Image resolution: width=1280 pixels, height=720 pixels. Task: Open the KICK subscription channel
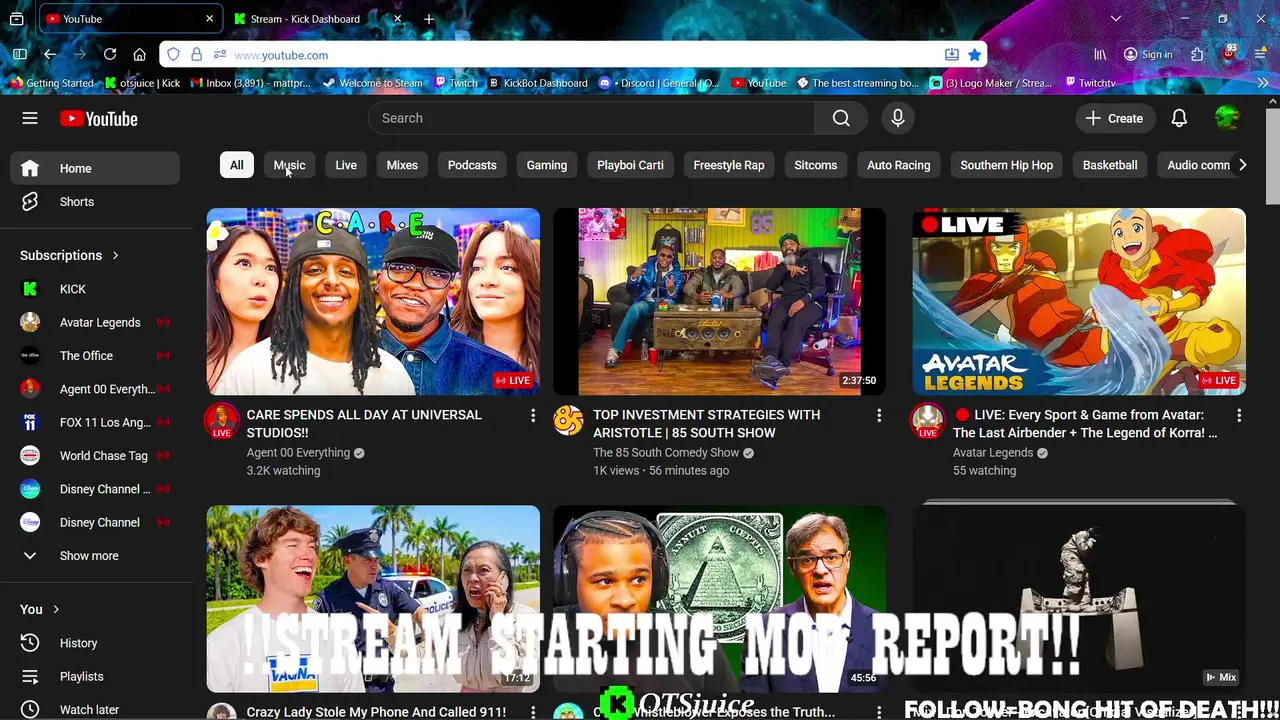coord(95,289)
